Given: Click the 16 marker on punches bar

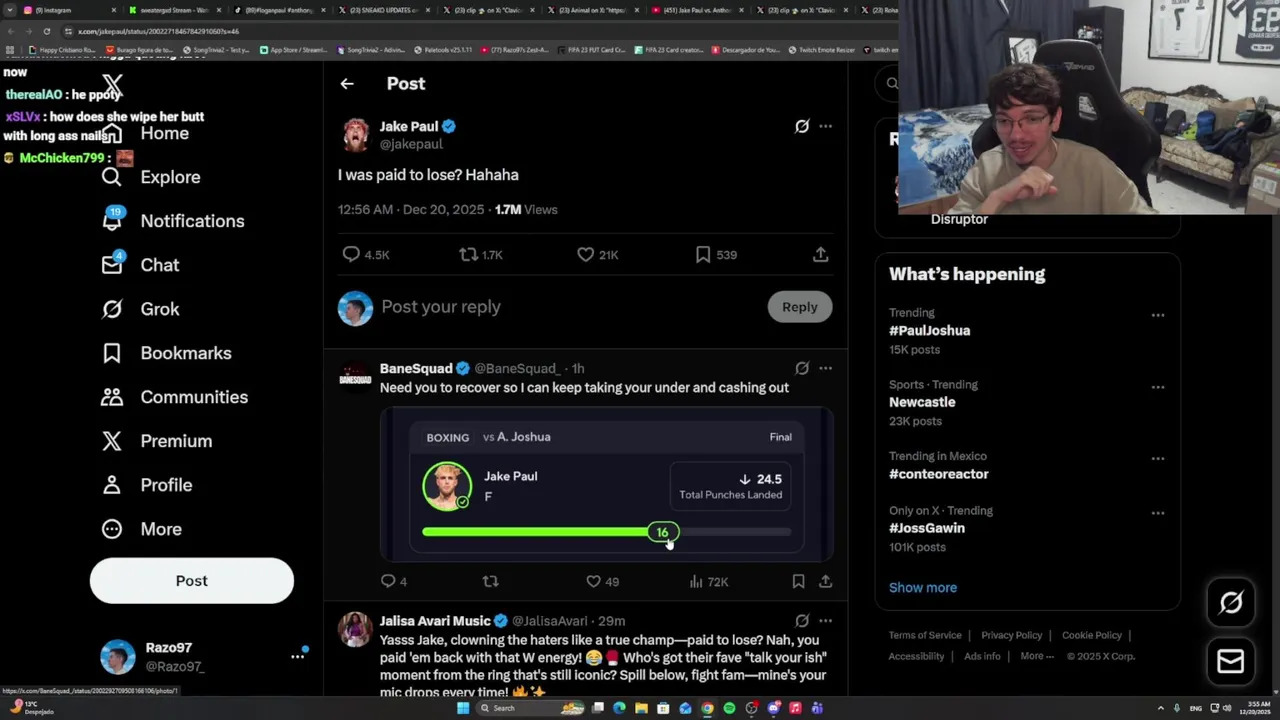Looking at the screenshot, I should 662,532.
